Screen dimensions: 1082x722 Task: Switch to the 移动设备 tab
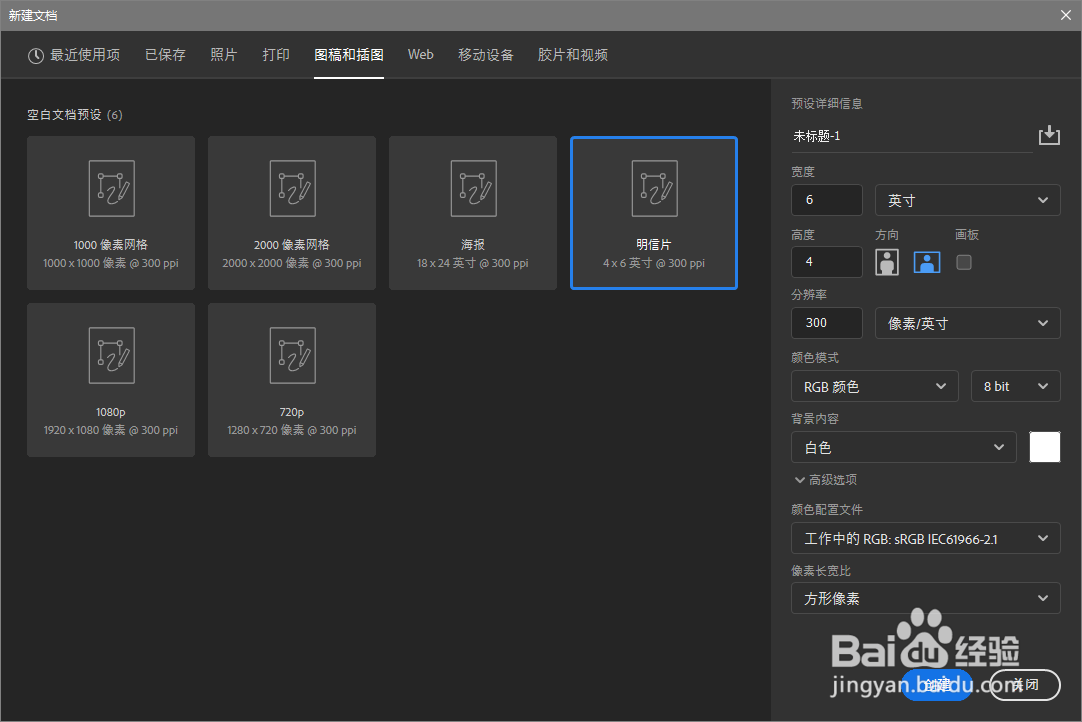tap(486, 55)
